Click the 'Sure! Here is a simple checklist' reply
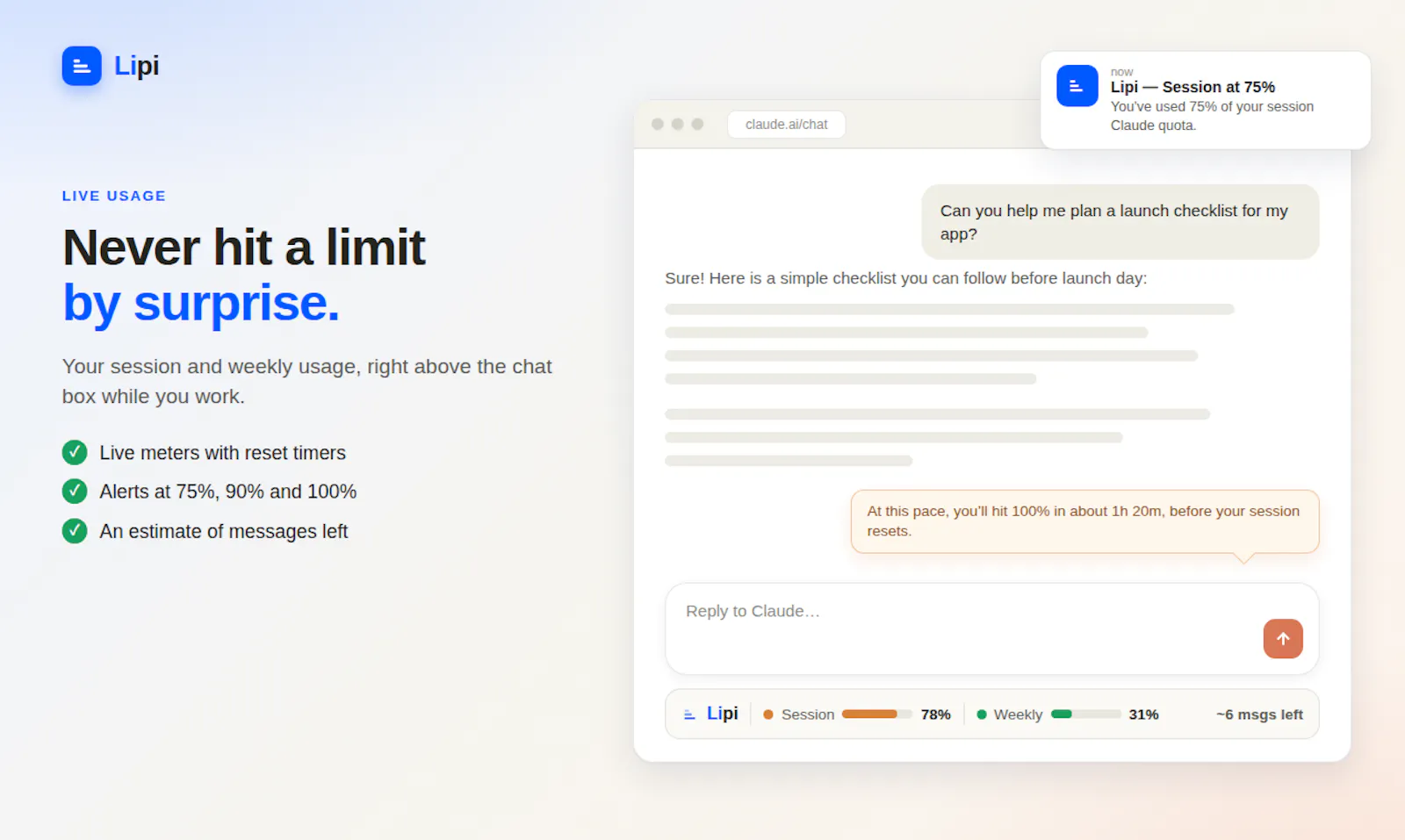The width and height of the screenshot is (1405, 840). pos(905,278)
